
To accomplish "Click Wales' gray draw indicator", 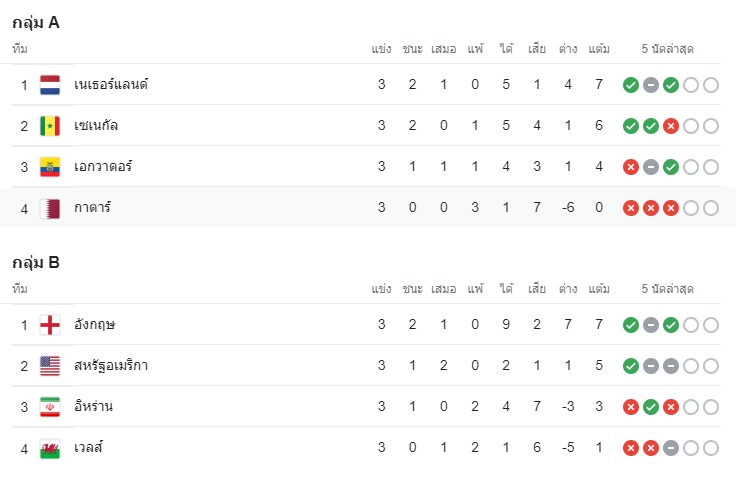I will click(x=671, y=448).
